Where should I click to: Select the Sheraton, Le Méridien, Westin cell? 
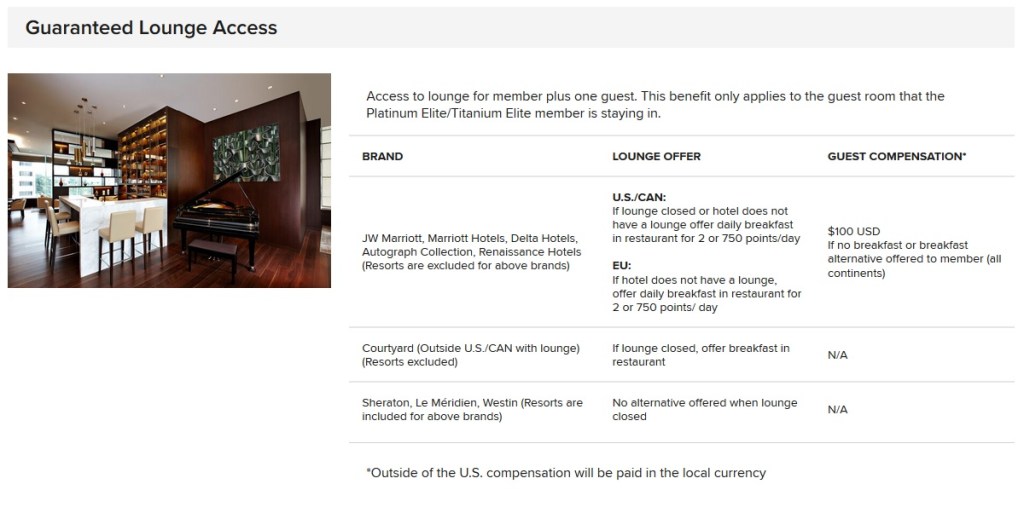(472, 410)
